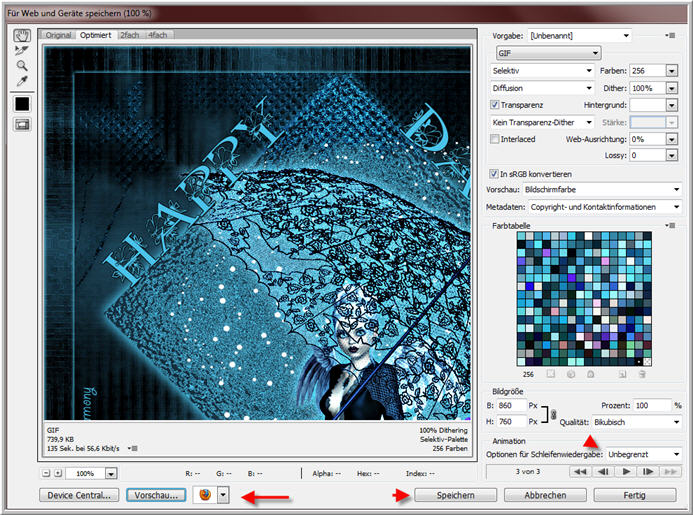Open the Hintergrund matte color dropdown
Viewport: 693px width, 515px height.
[x=672, y=105]
